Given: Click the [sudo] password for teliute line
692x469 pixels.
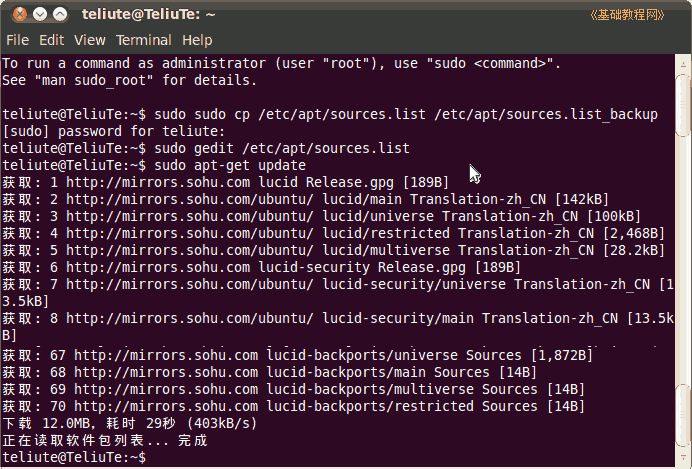Looking at the screenshot, I should click(x=114, y=131).
